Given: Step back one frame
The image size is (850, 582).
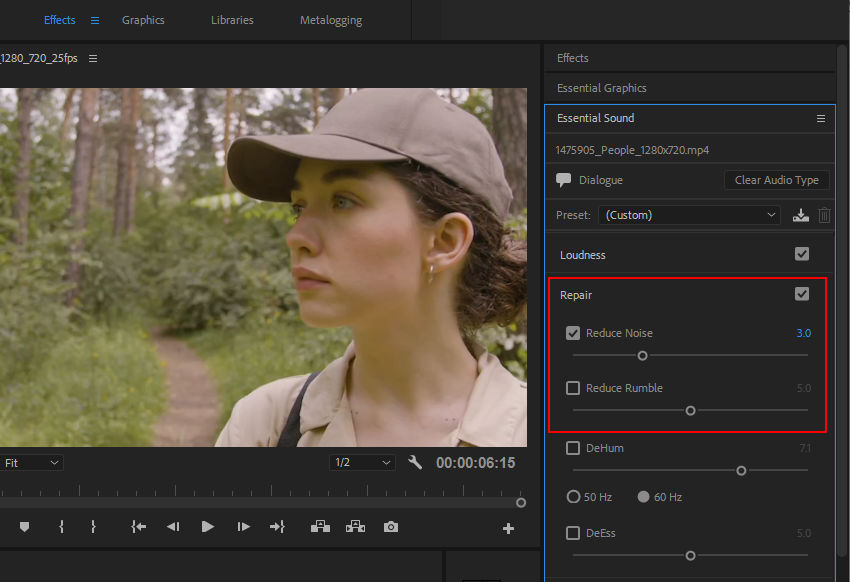Looking at the screenshot, I should tap(173, 527).
